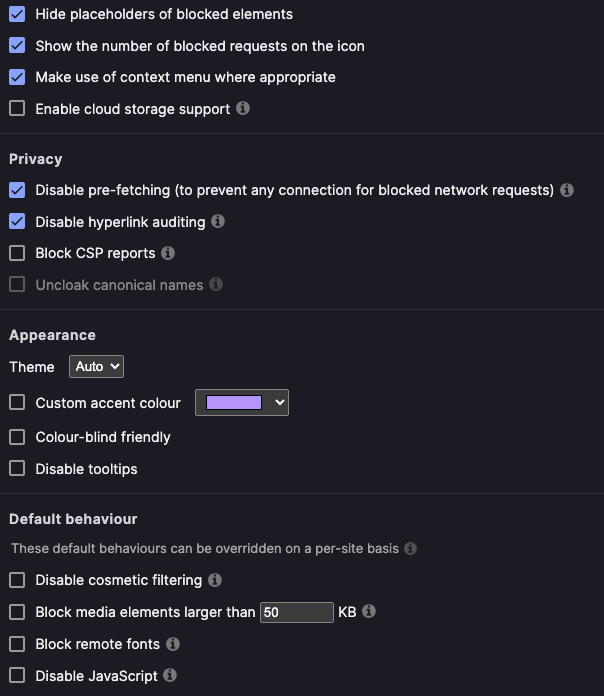The image size is (604, 696).
Task: Uncheck Hide placeholders of blocked elements
Action: [17, 14]
